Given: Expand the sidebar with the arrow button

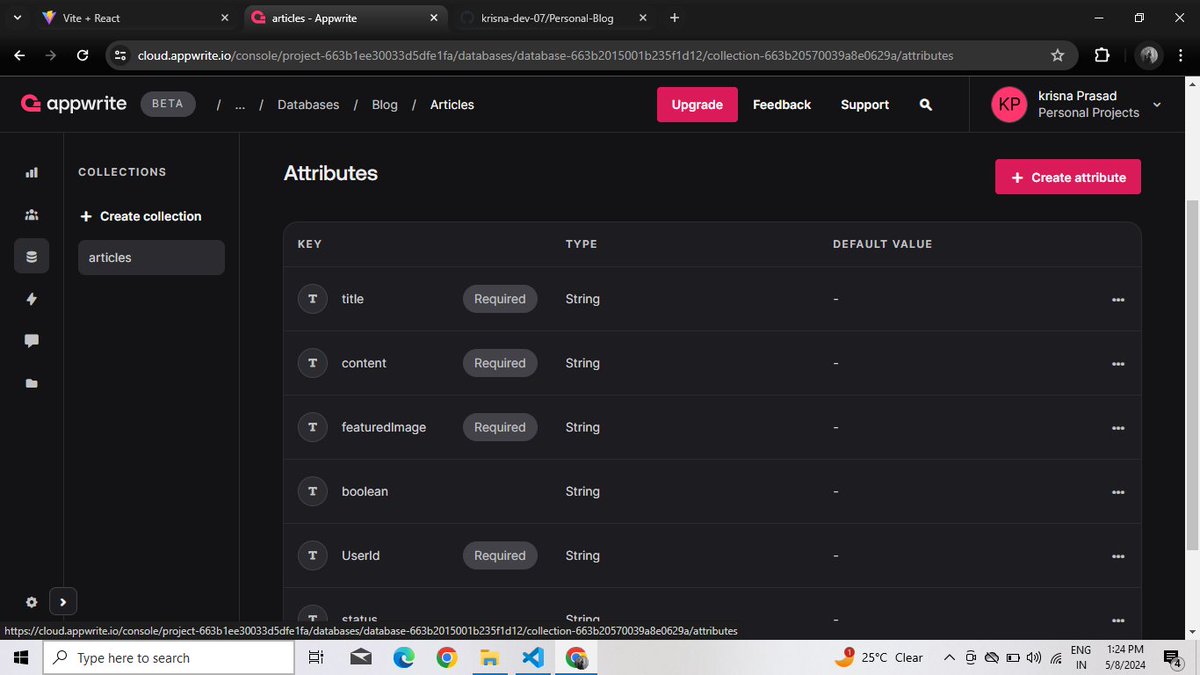Looking at the screenshot, I should pos(63,602).
